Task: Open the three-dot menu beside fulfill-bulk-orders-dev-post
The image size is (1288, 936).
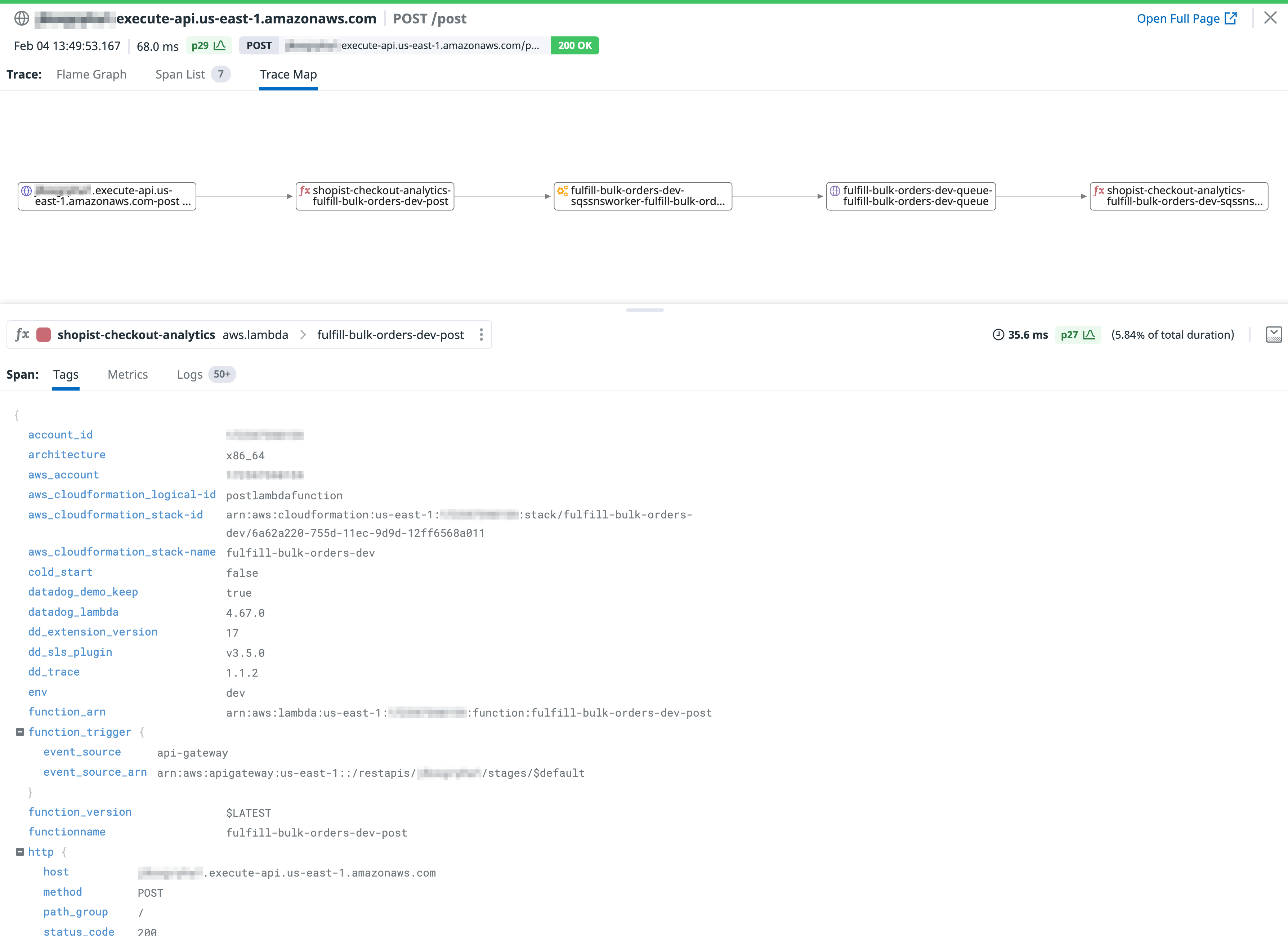Action: (481, 335)
